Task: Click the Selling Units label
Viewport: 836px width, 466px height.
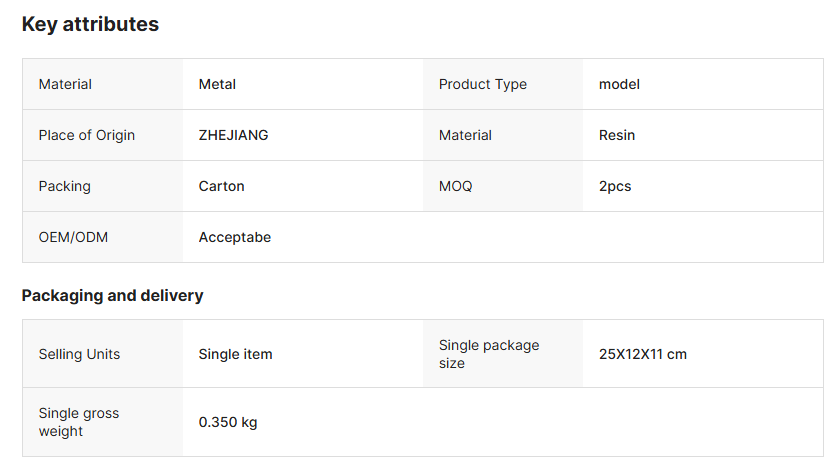Action: (x=80, y=355)
